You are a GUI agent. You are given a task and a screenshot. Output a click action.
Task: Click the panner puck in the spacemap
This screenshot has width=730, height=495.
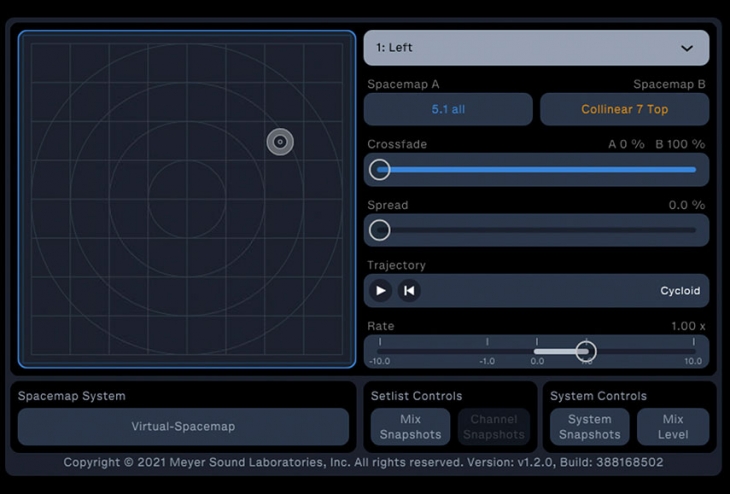click(280, 142)
